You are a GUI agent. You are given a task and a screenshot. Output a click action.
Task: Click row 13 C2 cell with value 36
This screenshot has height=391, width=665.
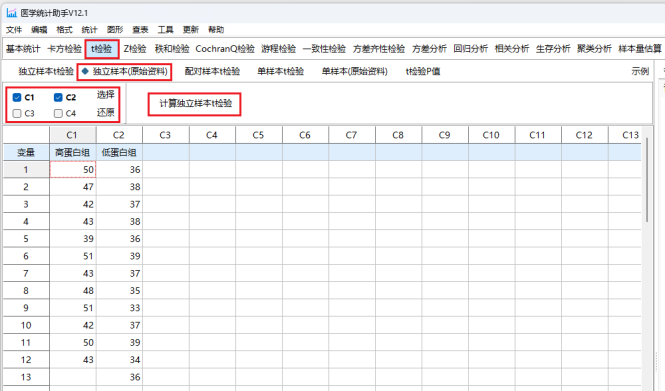pyautogui.click(x=119, y=377)
